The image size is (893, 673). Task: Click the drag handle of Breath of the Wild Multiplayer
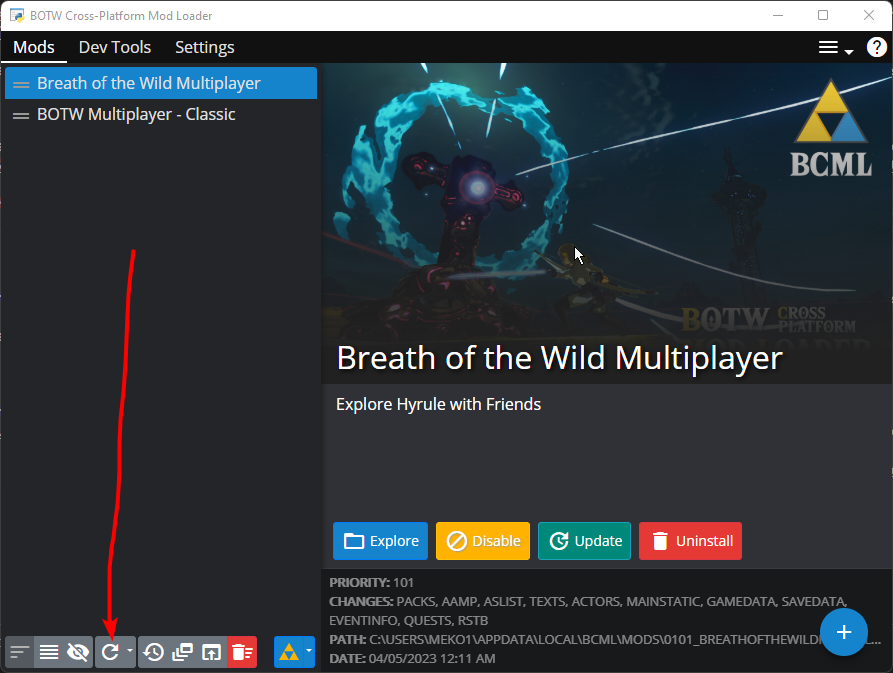pos(21,84)
